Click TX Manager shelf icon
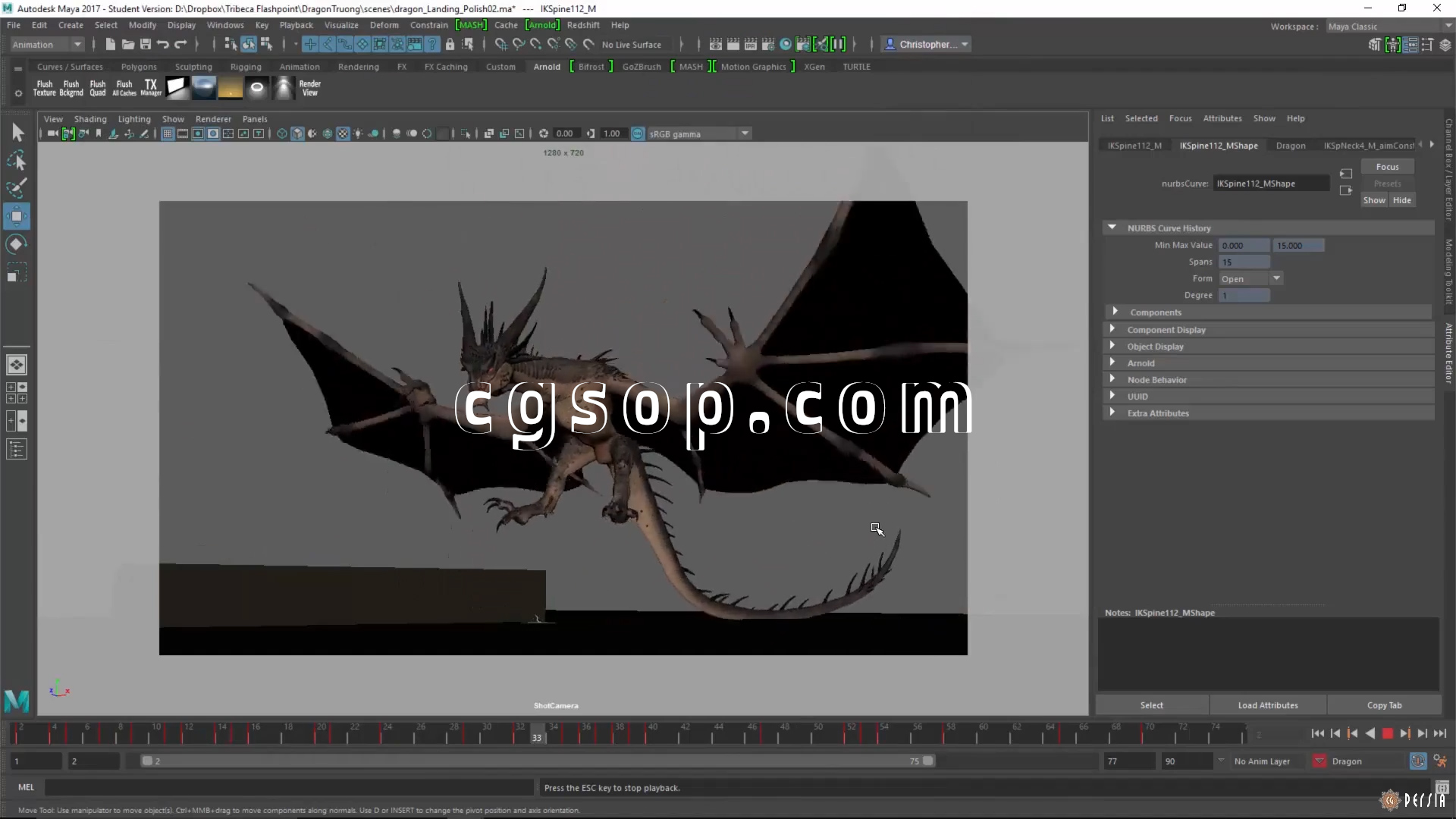 pyautogui.click(x=151, y=88)
